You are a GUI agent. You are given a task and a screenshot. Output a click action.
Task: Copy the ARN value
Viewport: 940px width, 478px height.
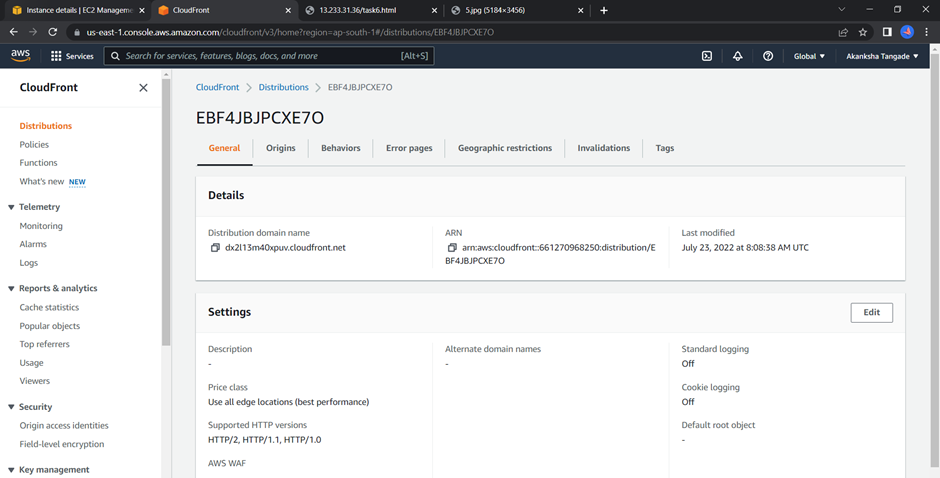[452, 248]
